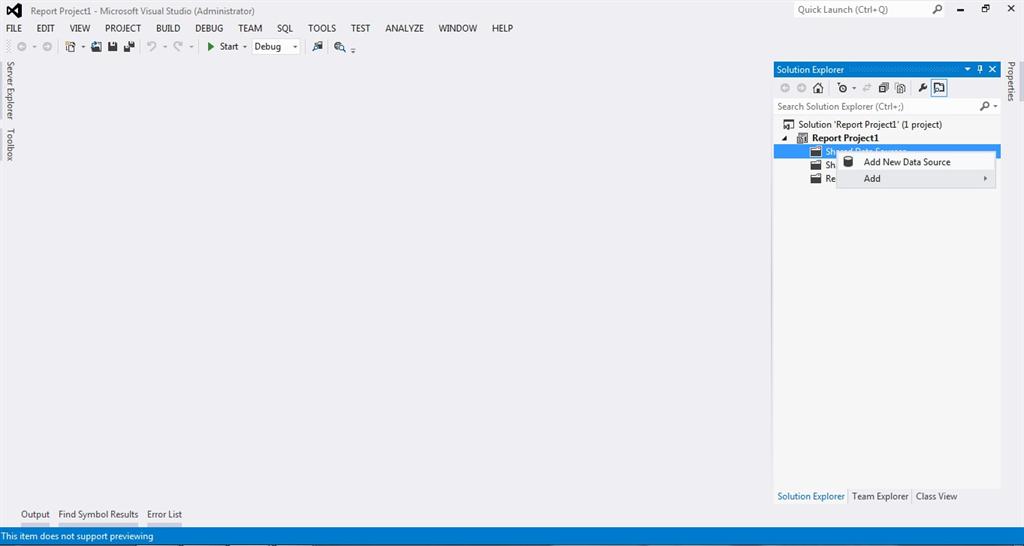Open the HELP menu

pyautogui.click(x=502, y=29)
